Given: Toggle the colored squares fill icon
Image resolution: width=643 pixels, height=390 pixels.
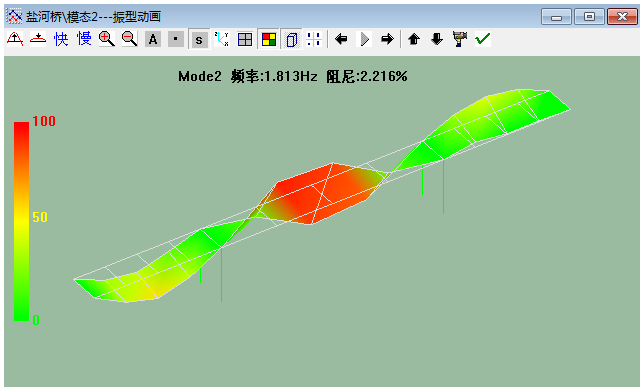Looking at the screenshot, I should [269, 39].
